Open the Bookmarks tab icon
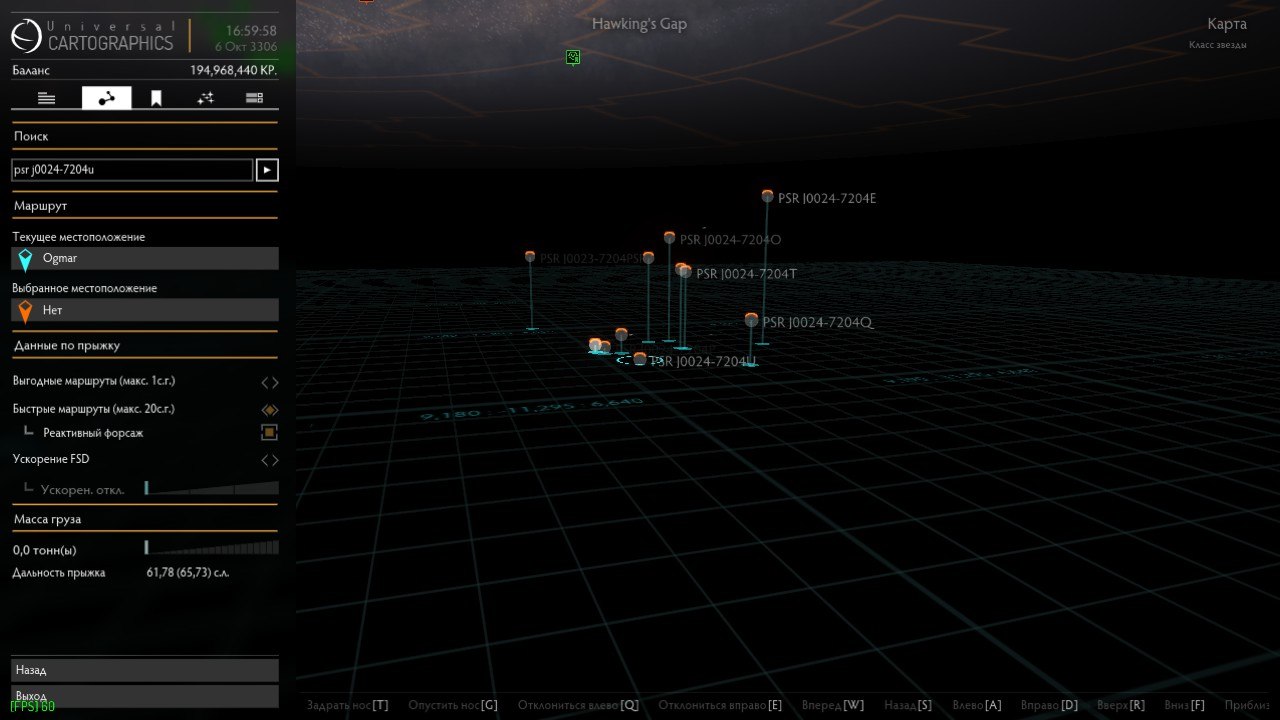 (156, 98)
